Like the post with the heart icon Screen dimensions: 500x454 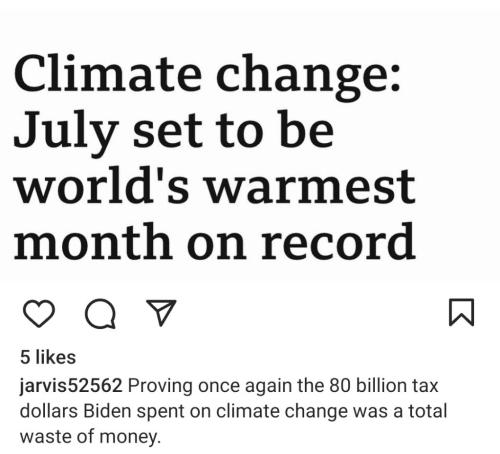[x=39, y=313]
